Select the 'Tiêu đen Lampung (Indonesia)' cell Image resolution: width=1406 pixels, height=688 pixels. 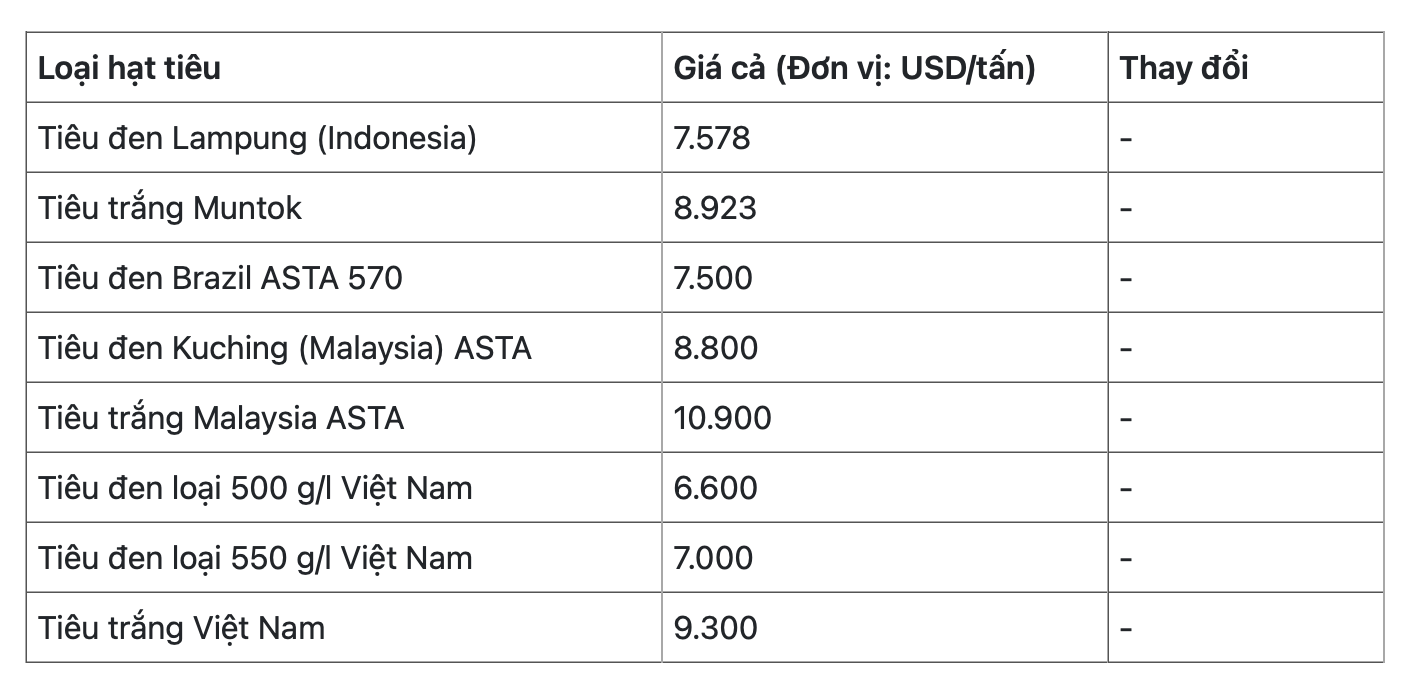coord(257,138)
